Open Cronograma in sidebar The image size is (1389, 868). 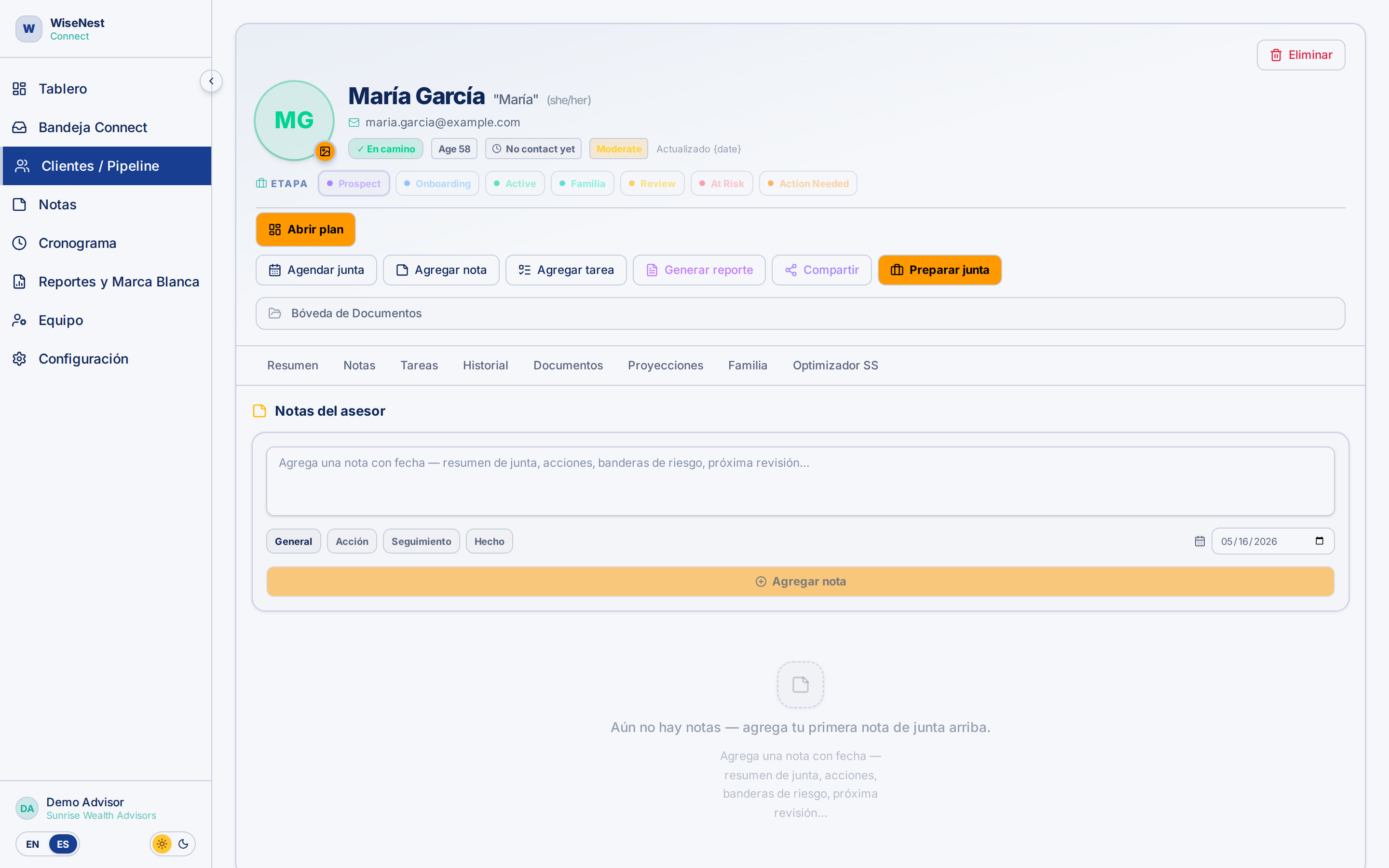[x=107, y=243]
